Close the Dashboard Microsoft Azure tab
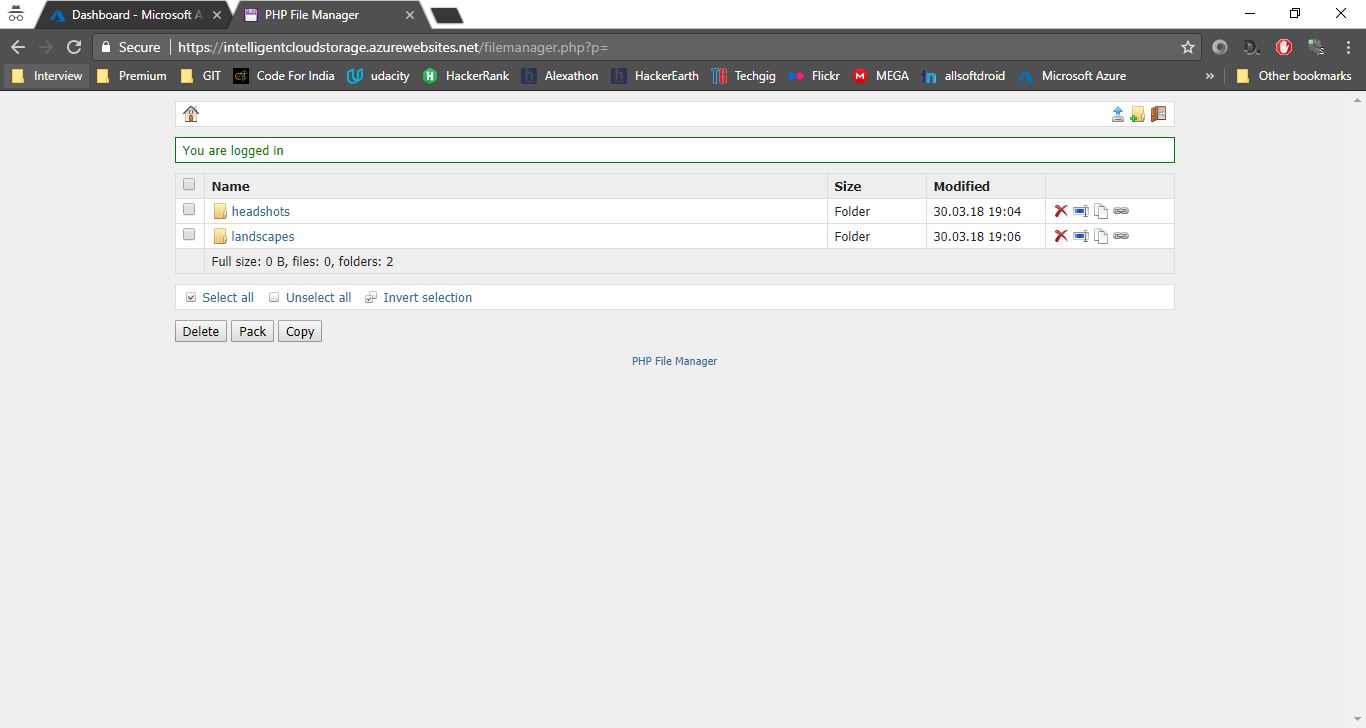Viewport: 1366px width, 728px height. 217,15
